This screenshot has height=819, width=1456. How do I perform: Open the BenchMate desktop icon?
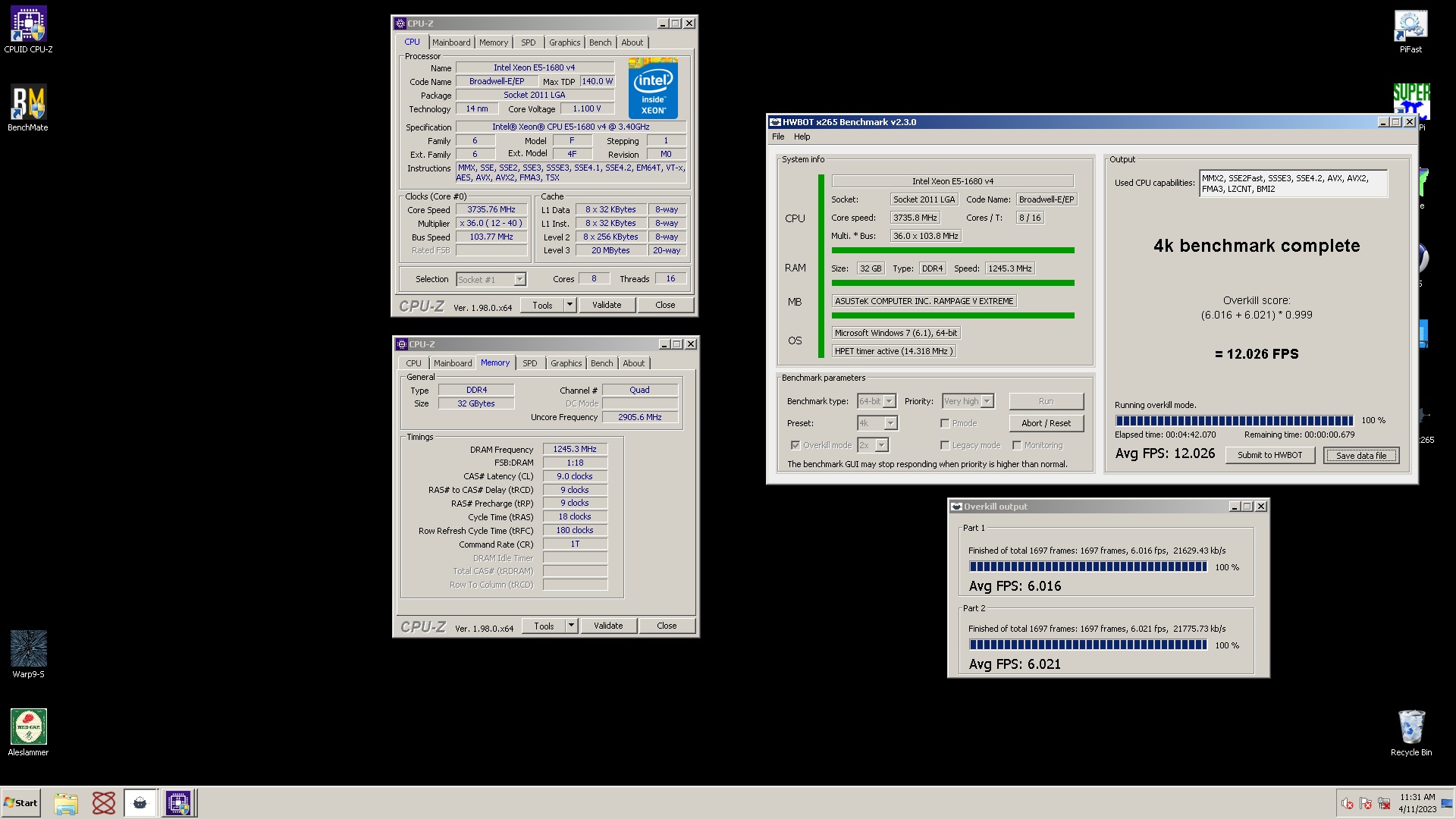pos(28,108)
